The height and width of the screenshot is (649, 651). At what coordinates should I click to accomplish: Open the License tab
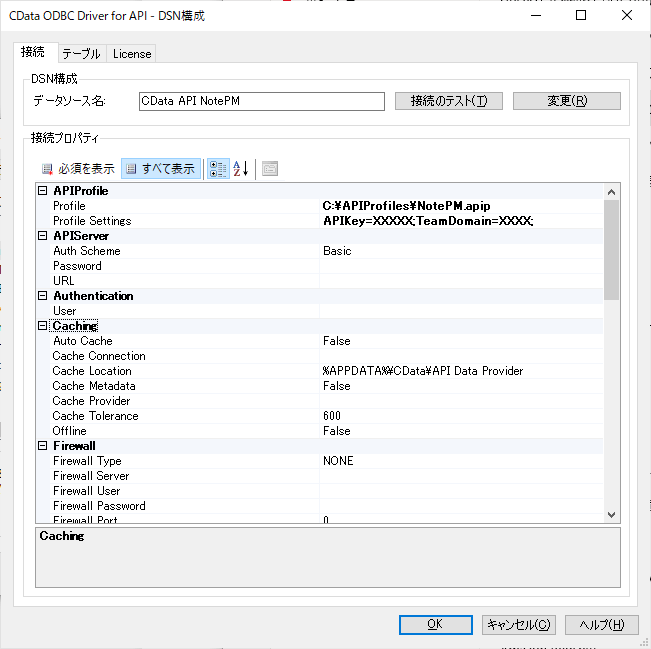pyautogui.click(x=132, y=54)
